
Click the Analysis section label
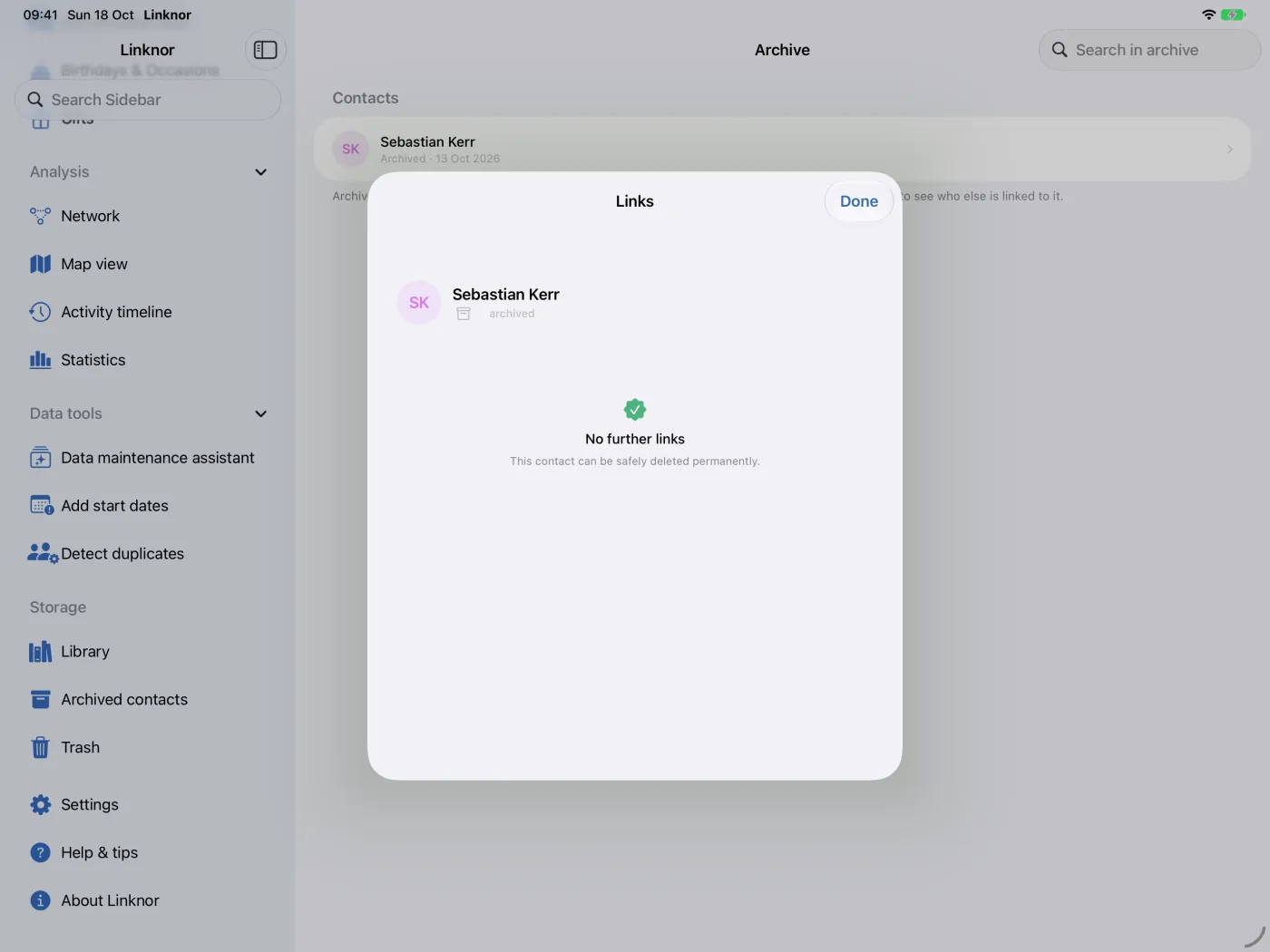point(60,172)
